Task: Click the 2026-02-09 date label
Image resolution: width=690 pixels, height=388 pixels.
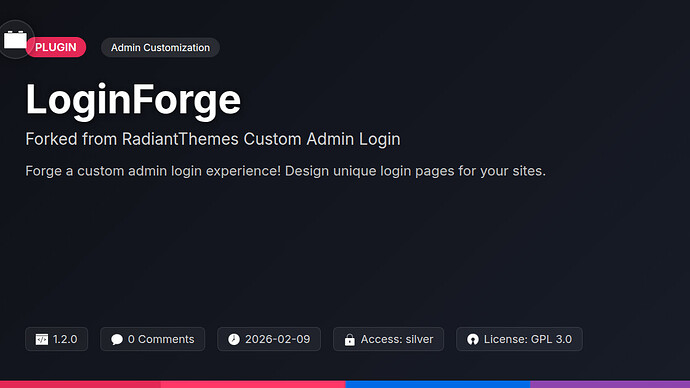Action: (x=278, y=339)
